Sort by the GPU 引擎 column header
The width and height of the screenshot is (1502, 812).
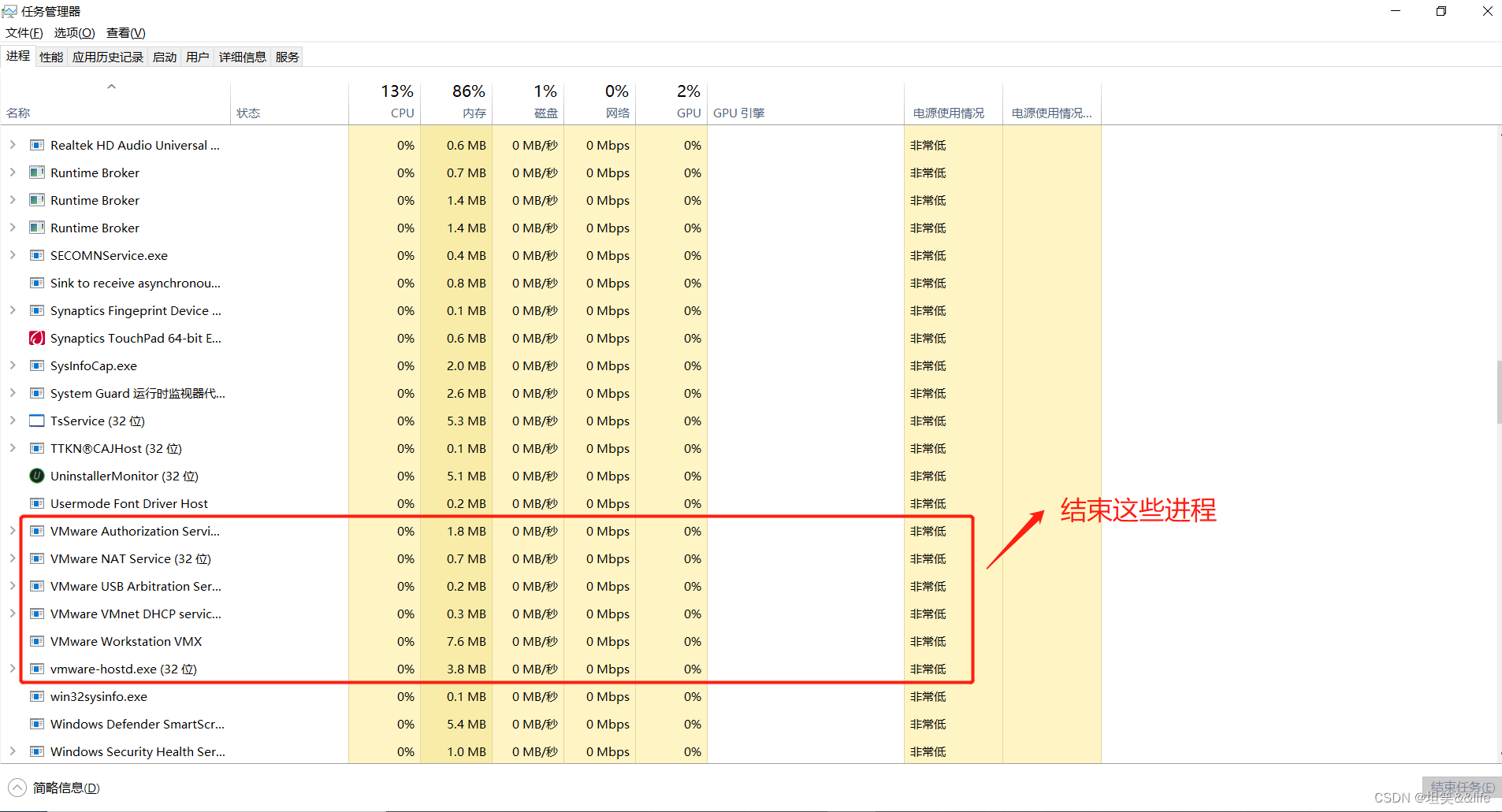click(805, 102)
